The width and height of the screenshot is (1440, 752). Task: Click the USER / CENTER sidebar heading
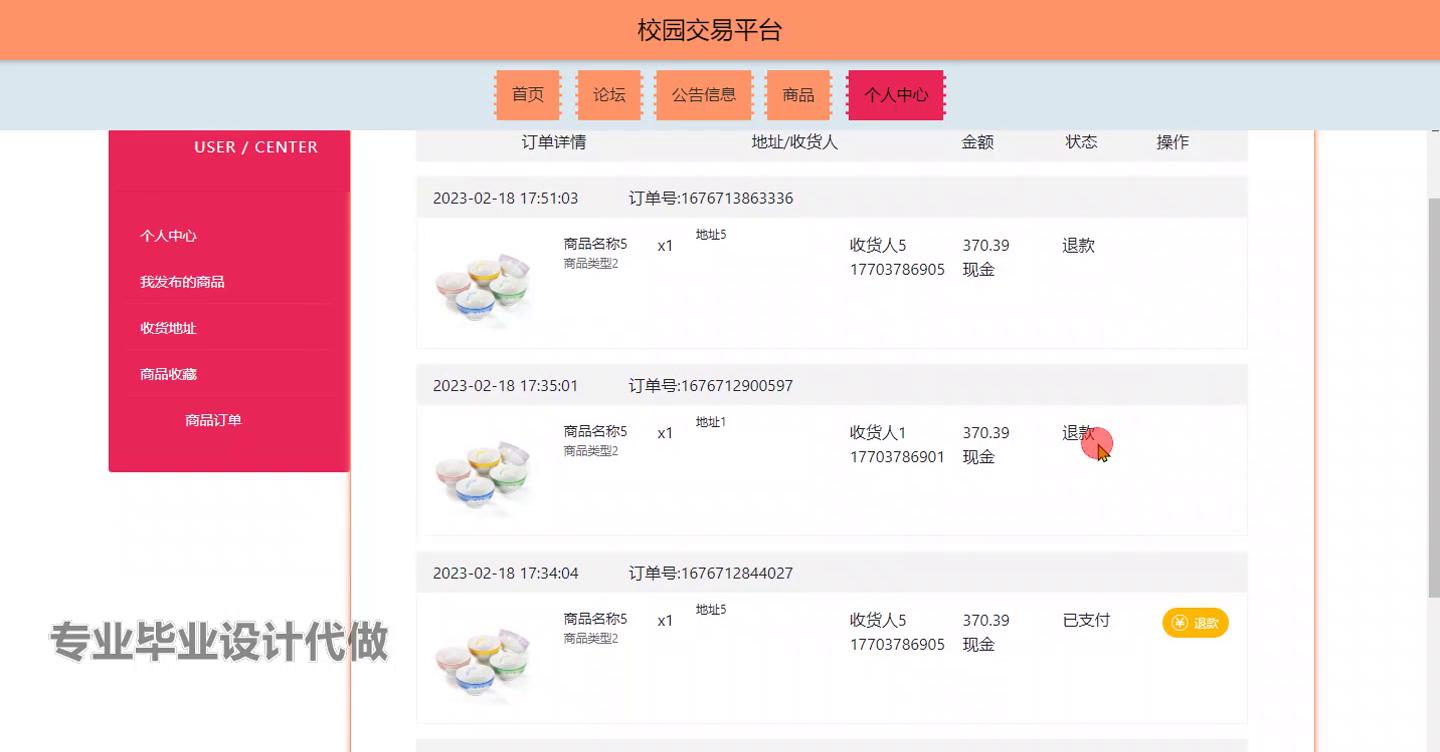(x=256, y=147)
